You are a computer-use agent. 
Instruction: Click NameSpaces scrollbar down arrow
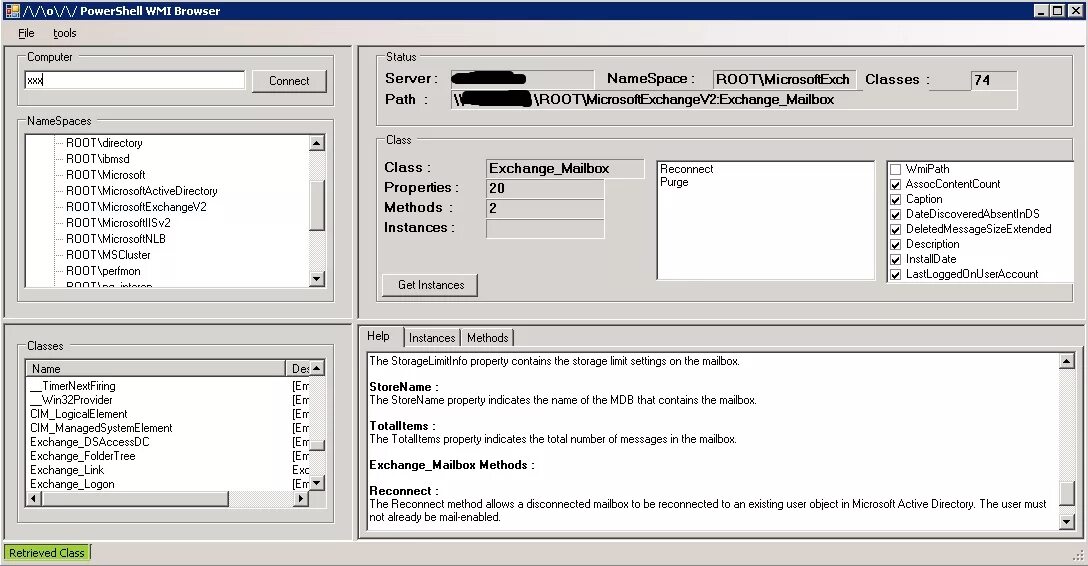tap(316, 279)
